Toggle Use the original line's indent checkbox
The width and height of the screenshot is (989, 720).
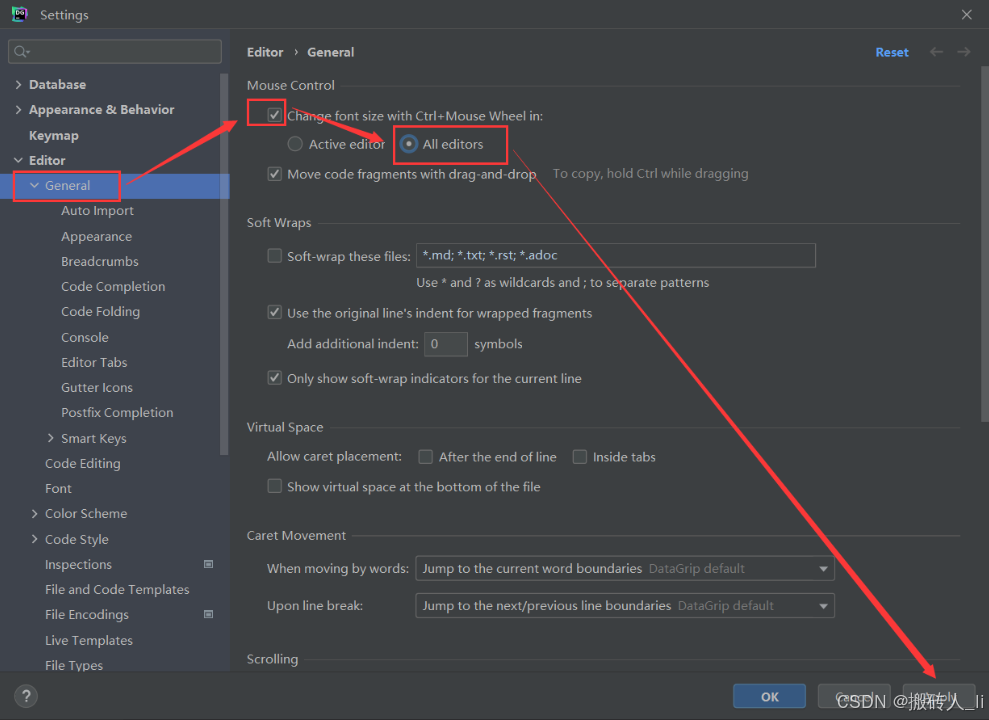click(274, 312)
